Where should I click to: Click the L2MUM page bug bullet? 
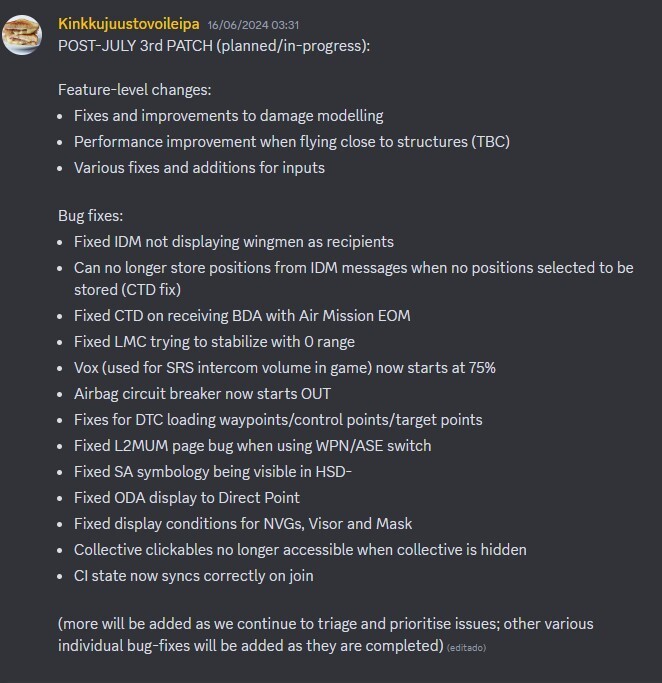(253, 446)
